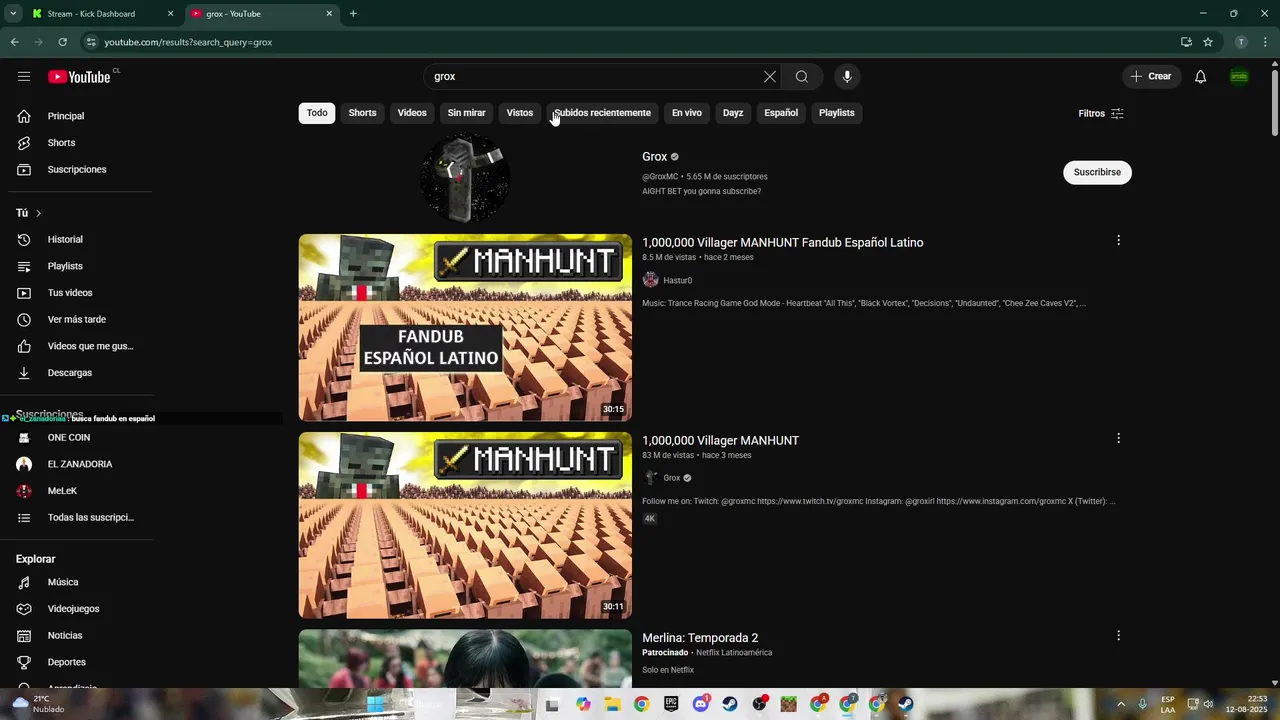Open the Hastur0 channel link

coord(677,281)
